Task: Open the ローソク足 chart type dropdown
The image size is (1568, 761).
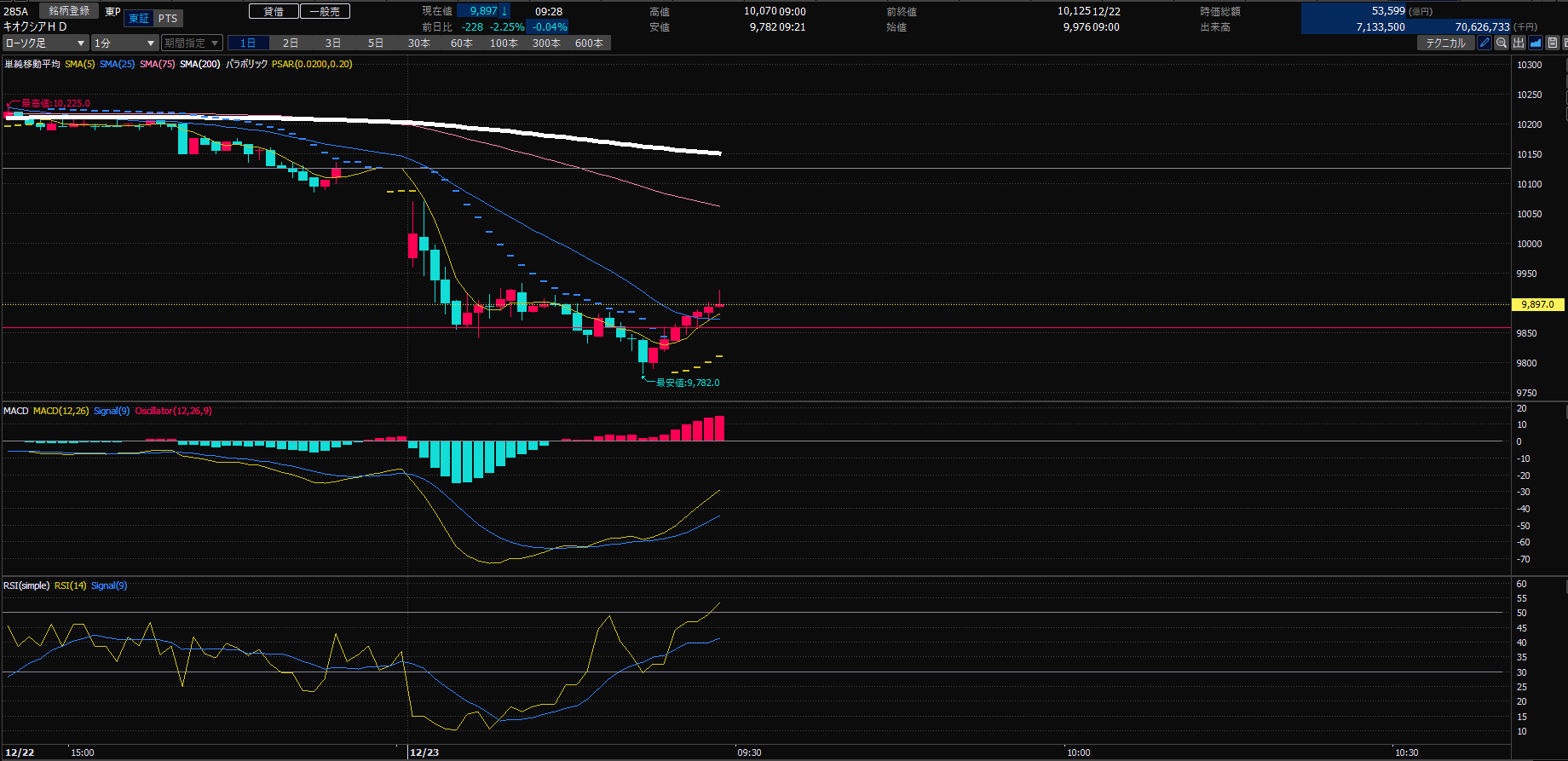Action: 45,43
